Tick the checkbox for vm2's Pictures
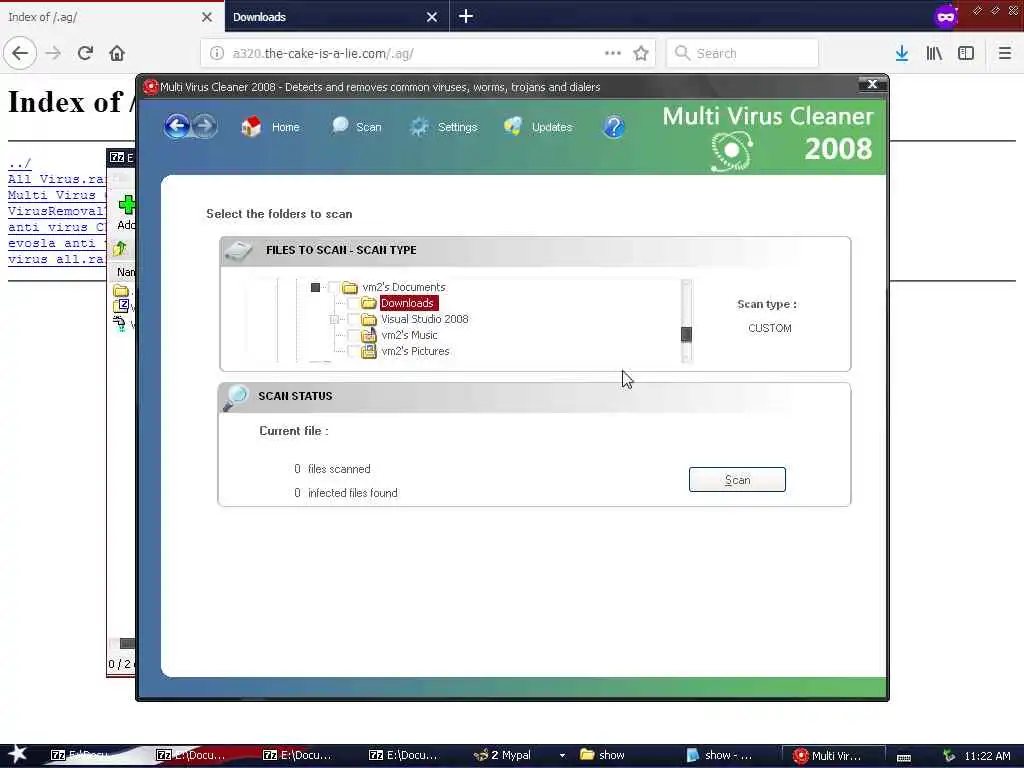This screenshot has height=768, width=1024. (x=353, y=351)
